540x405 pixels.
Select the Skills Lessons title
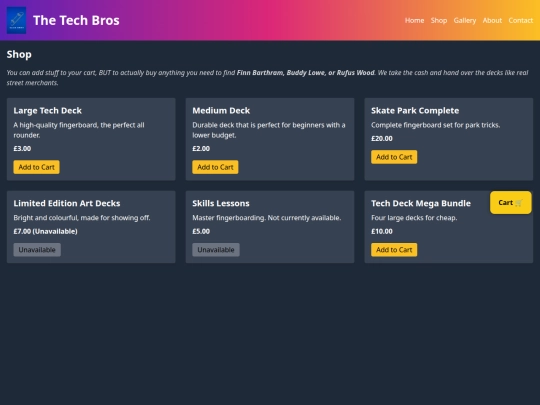coord(221,203)
